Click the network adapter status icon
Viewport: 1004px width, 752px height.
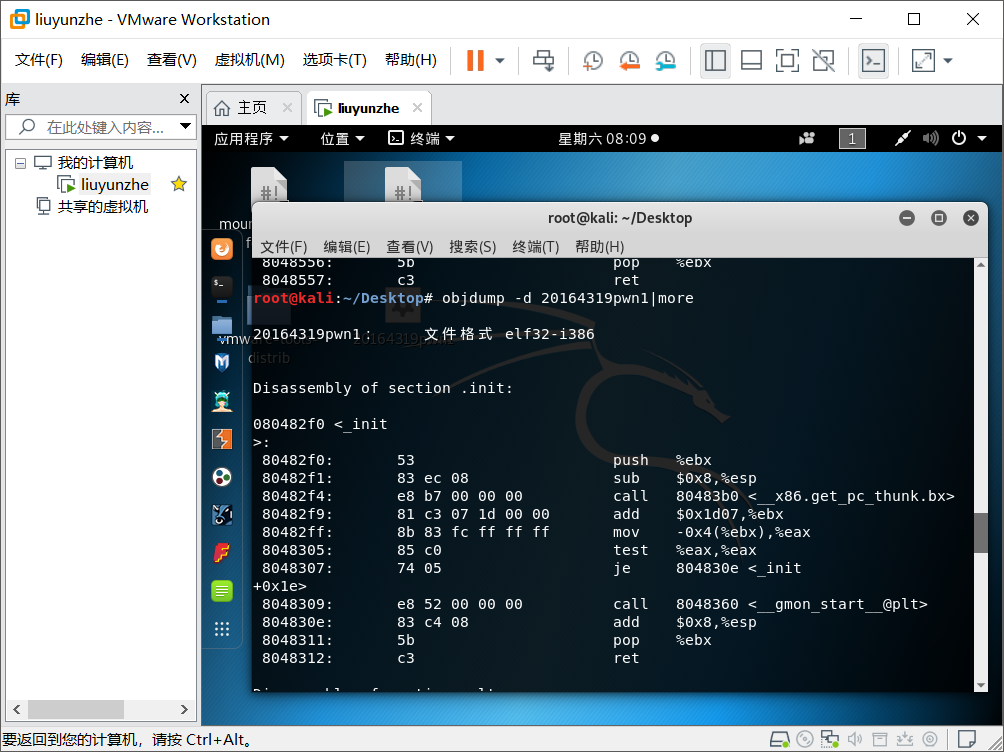coord(830,739)
